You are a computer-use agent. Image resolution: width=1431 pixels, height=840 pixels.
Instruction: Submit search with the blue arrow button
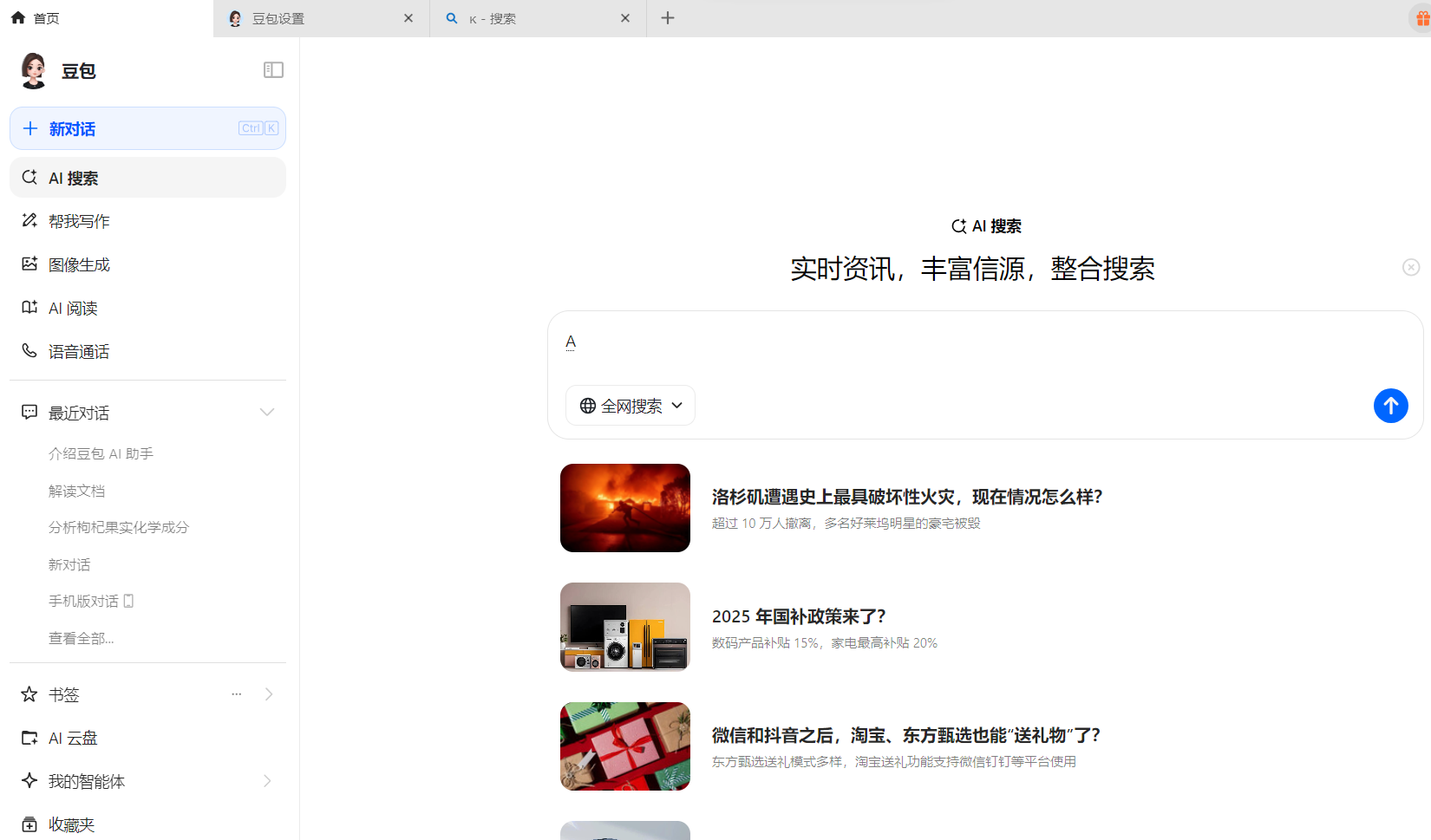click(1391, 406)
